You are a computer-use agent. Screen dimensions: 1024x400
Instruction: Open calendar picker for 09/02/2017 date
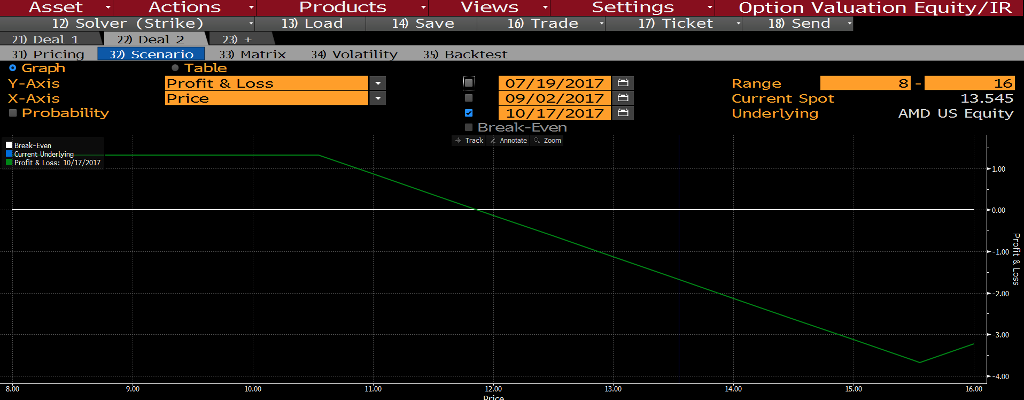[623, 98]
